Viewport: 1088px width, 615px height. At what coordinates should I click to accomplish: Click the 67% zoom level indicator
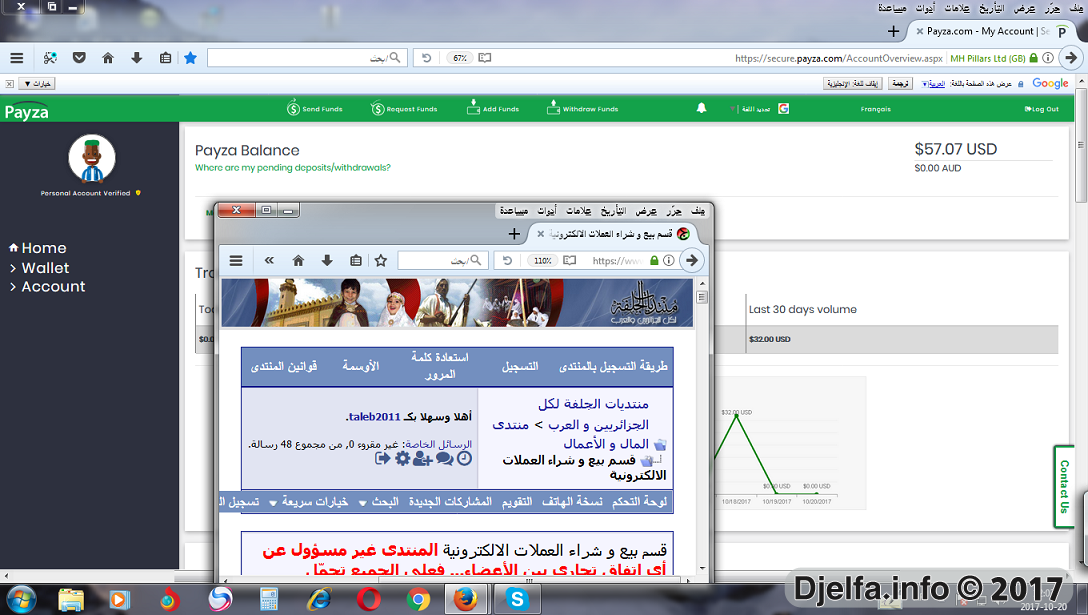coord(459,58)
